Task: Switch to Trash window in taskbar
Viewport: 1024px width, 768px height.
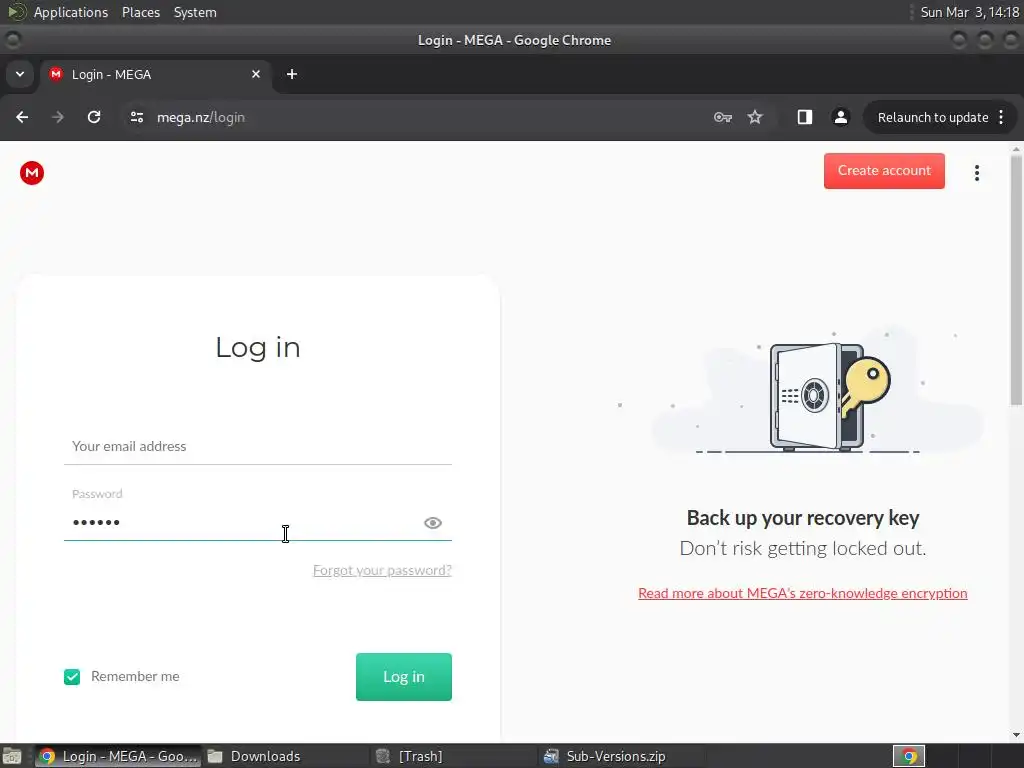Action: click(x=455, y=756)
